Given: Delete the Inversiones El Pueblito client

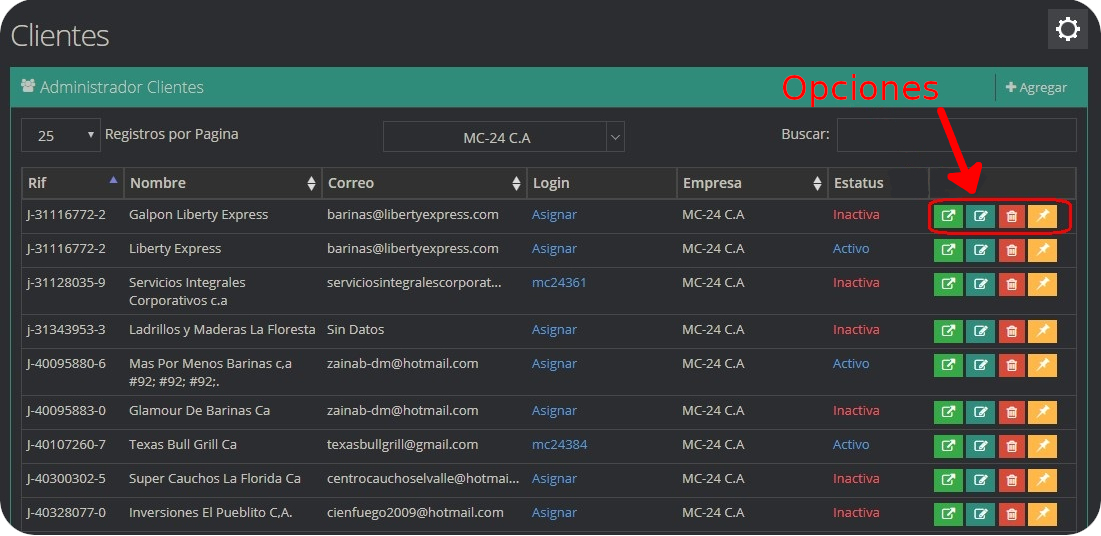Looking at the screenshot, I should pos(1011,514).
